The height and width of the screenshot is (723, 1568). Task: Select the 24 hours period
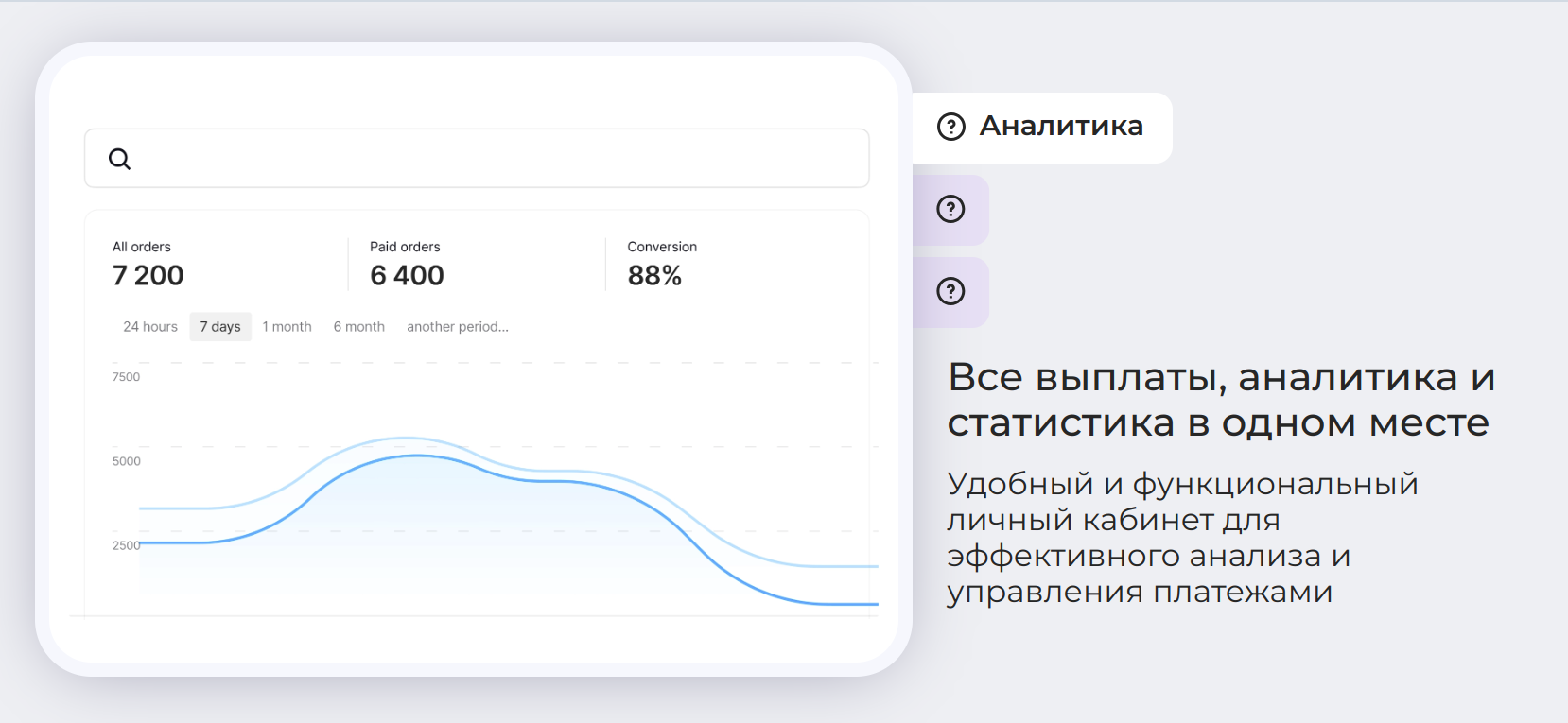click(x=150, y=327)
